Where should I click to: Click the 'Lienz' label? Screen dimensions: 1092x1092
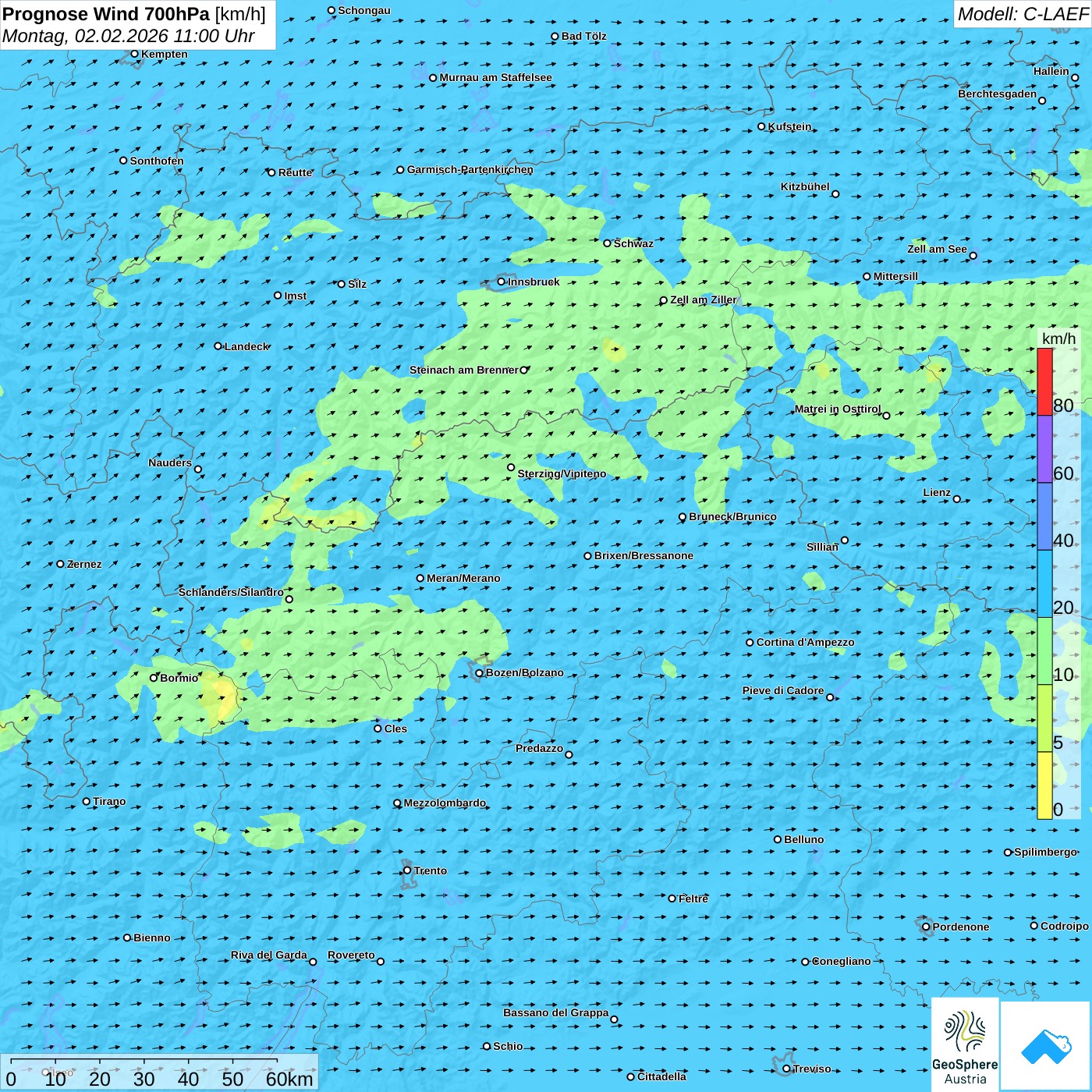coord(937,492)
